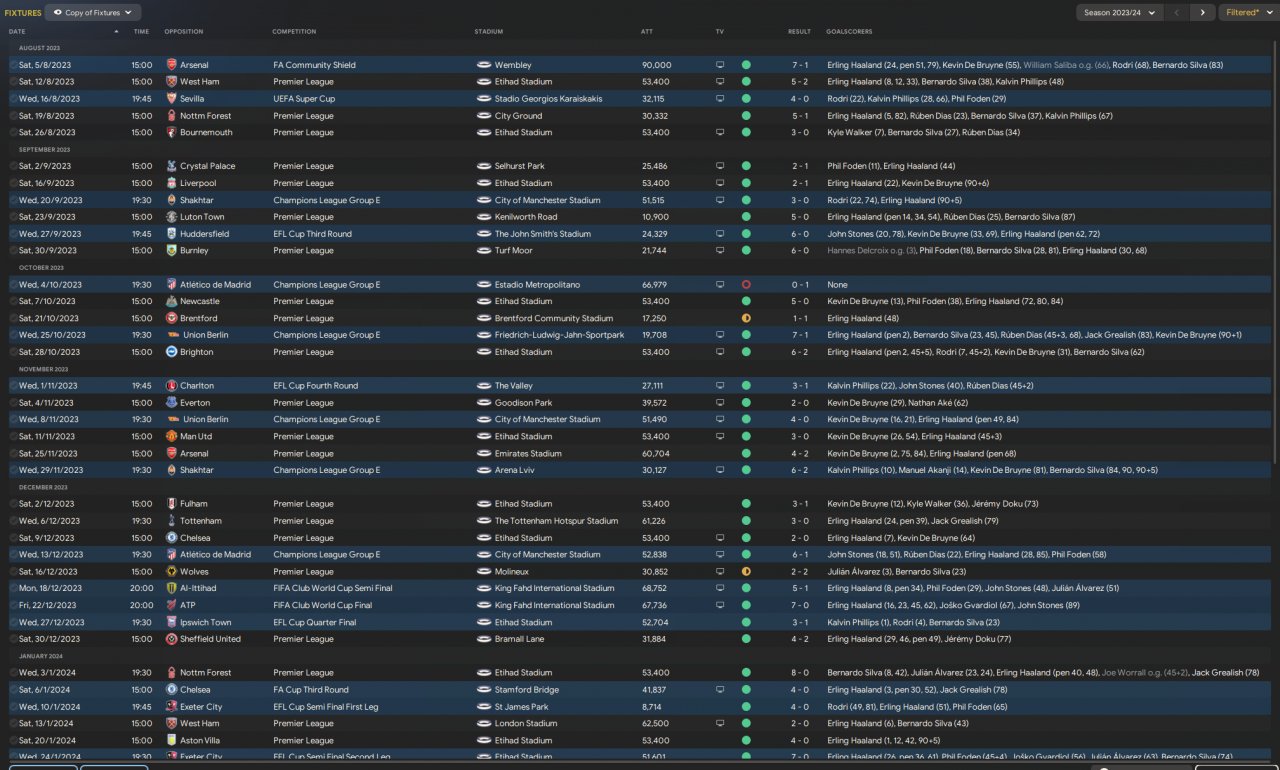This screenshot has height=770, width=1280.
Task: Go to the next season with the right arrow
Action: pos(1202,13)
